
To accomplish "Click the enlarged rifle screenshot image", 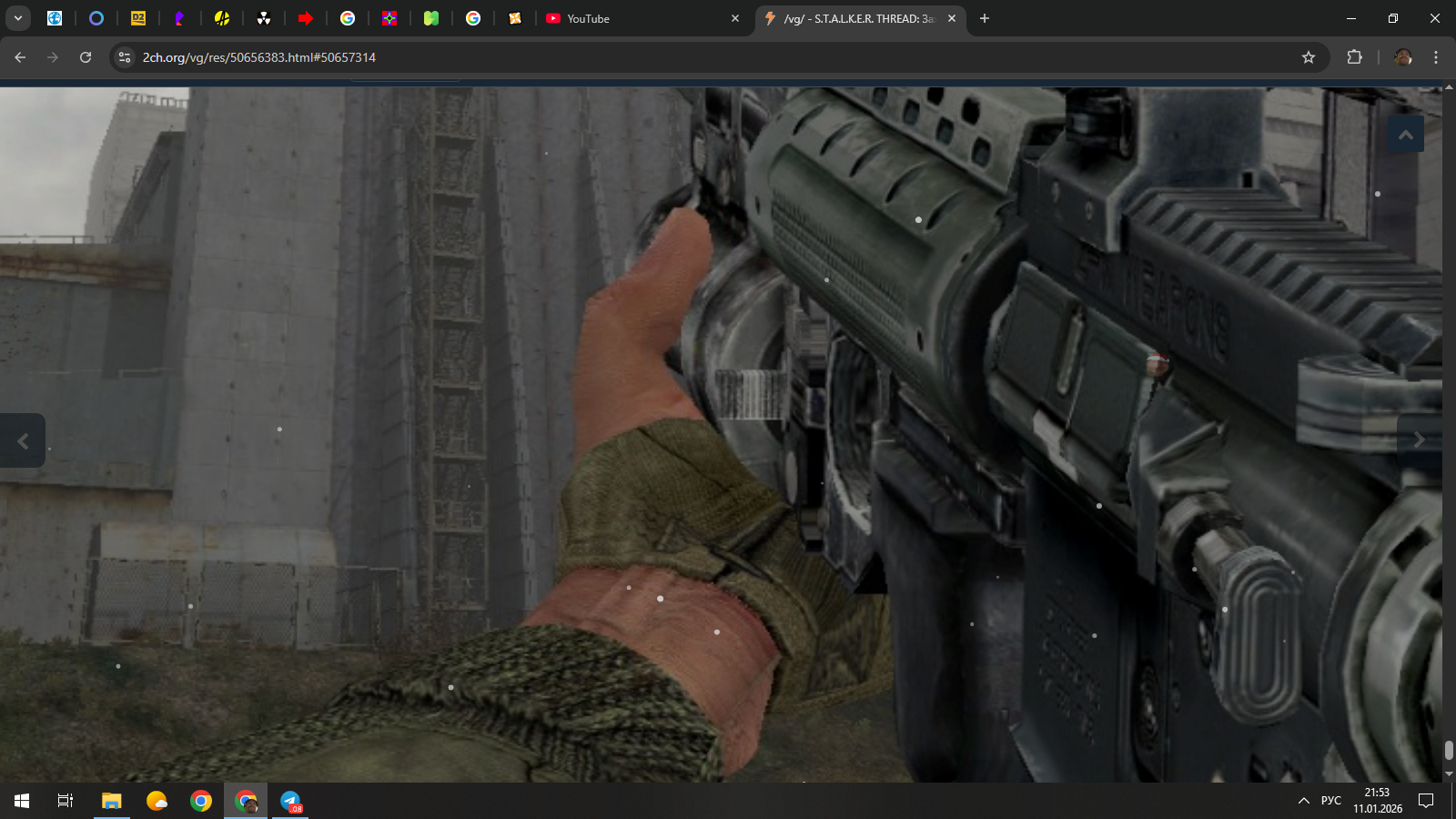I will [721, 435].
